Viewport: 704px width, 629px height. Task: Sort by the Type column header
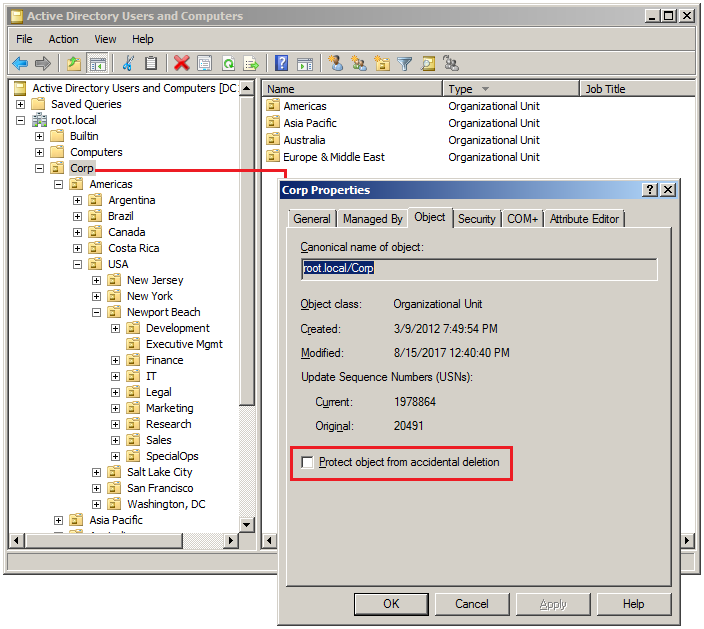coord(511,89)
